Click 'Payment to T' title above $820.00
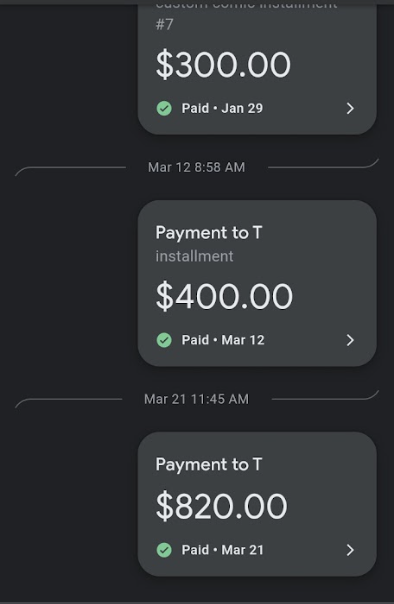The width and height of the screenshot is (394, 604). click(x=209, y=465)
